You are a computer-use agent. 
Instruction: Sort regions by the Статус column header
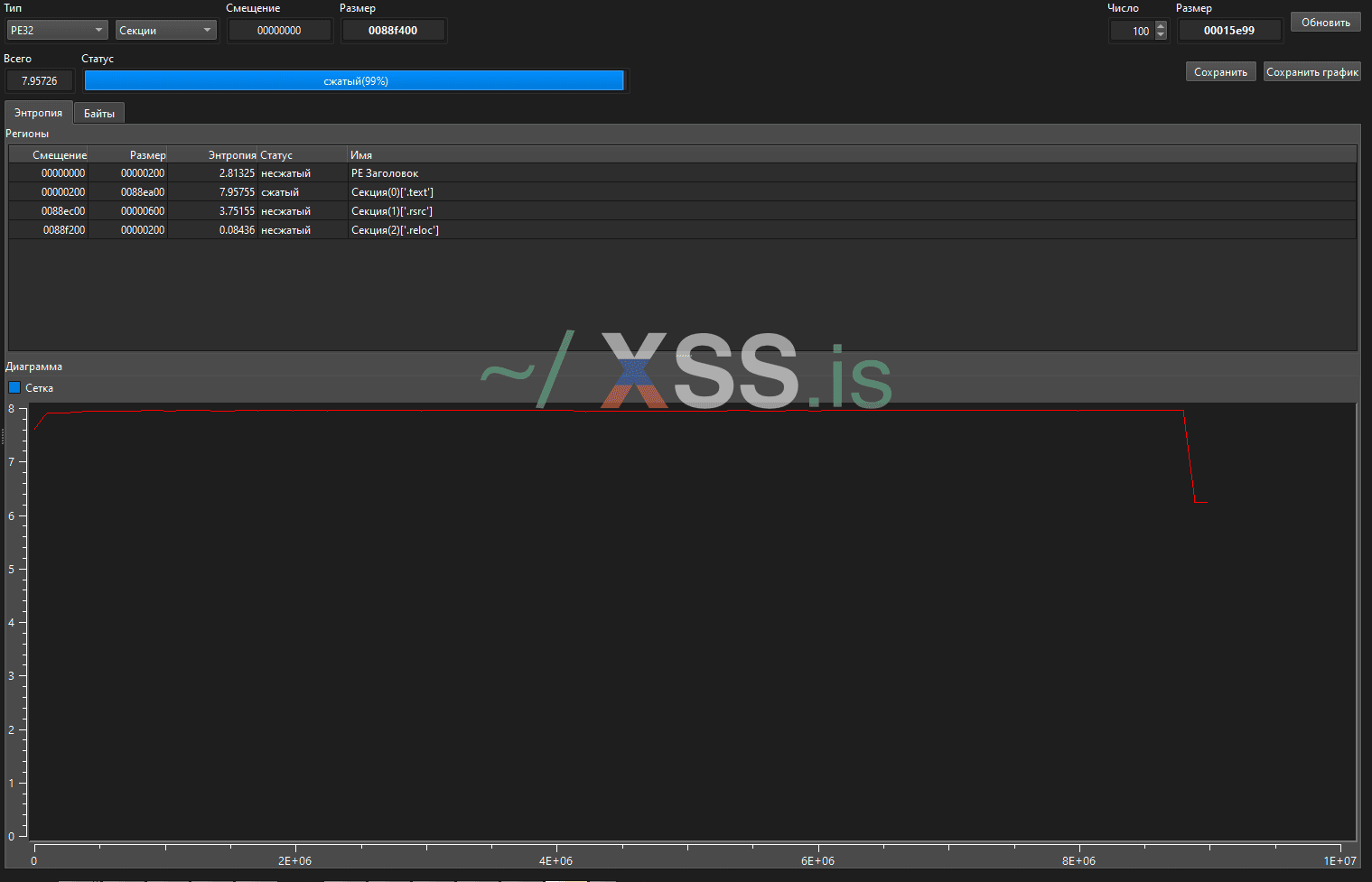click(x=303, y=155)
